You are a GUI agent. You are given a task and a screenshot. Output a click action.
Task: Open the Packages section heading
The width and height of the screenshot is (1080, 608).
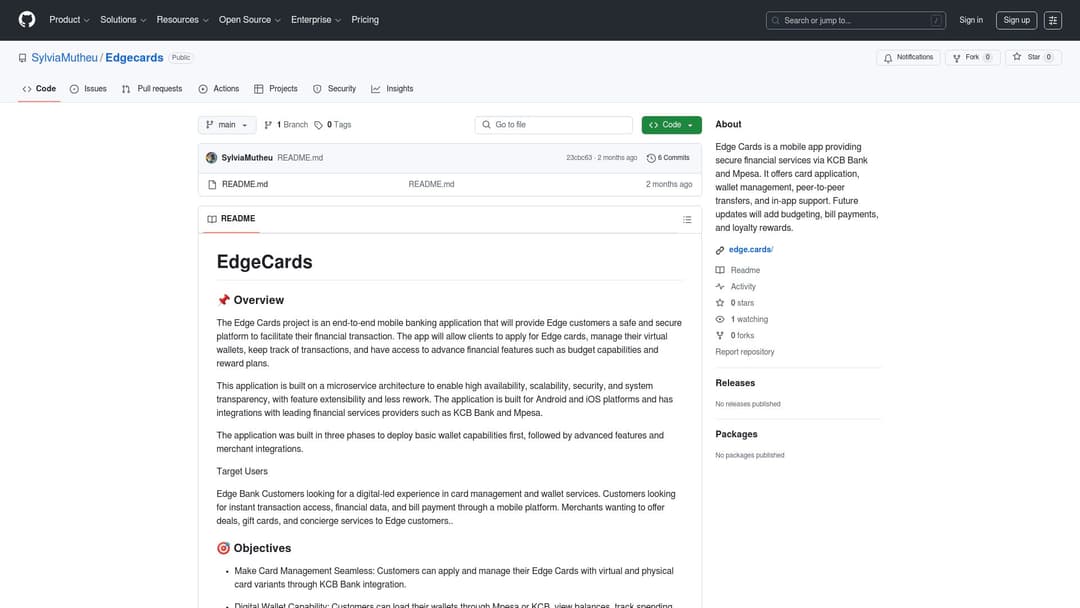736,434
